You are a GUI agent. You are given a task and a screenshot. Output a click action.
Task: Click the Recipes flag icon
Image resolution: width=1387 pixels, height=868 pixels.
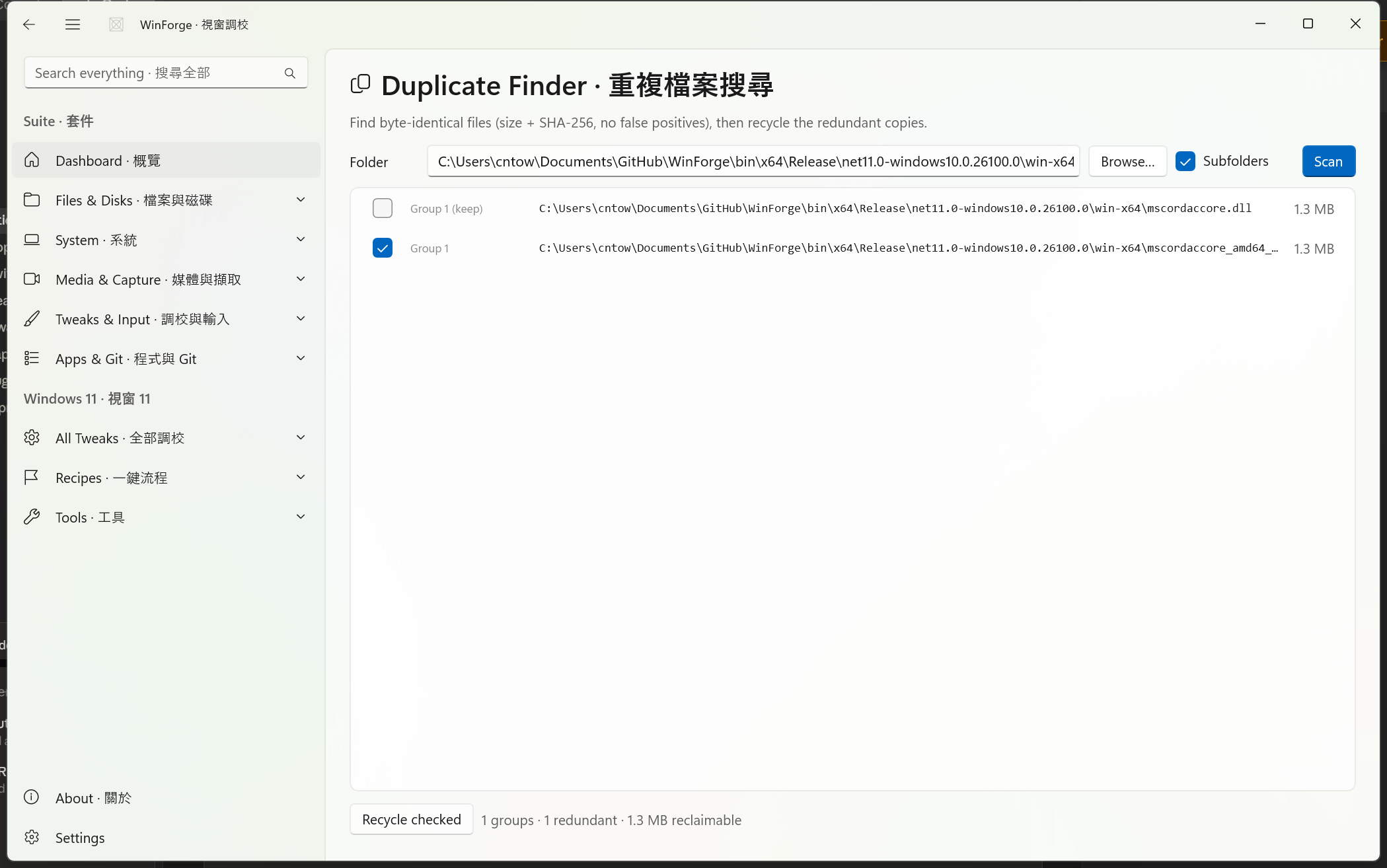click(32, 478)
